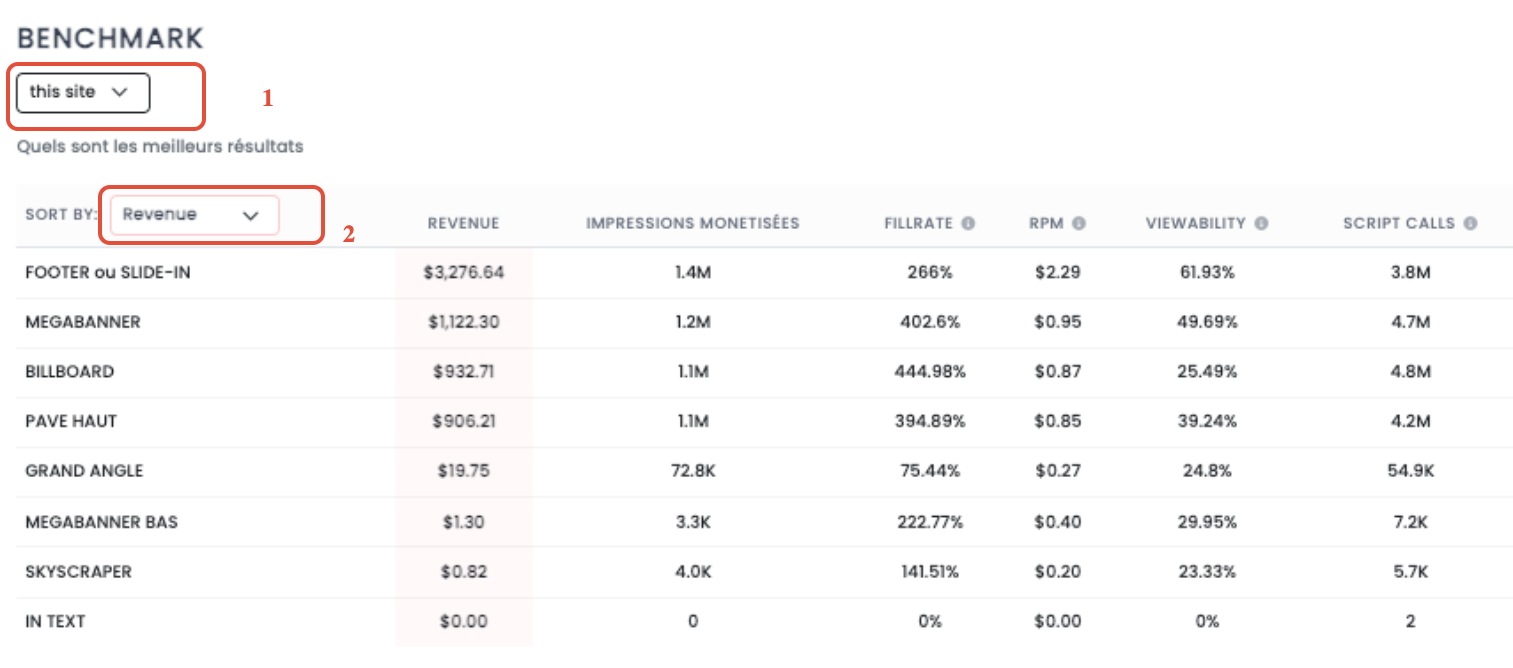Click the info icon next to RPM
1513x668 pixels.
click(x=1079, y=223)
